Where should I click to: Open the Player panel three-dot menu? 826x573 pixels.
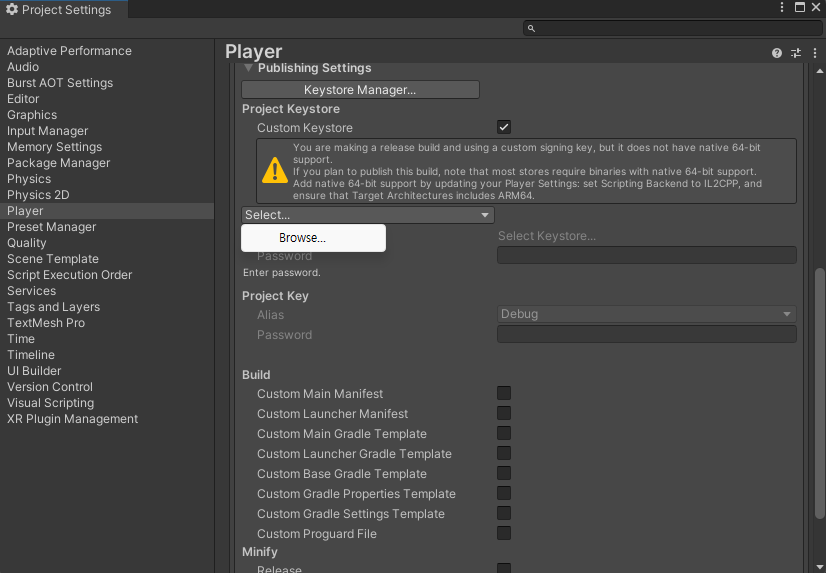(x=814, y=53)
